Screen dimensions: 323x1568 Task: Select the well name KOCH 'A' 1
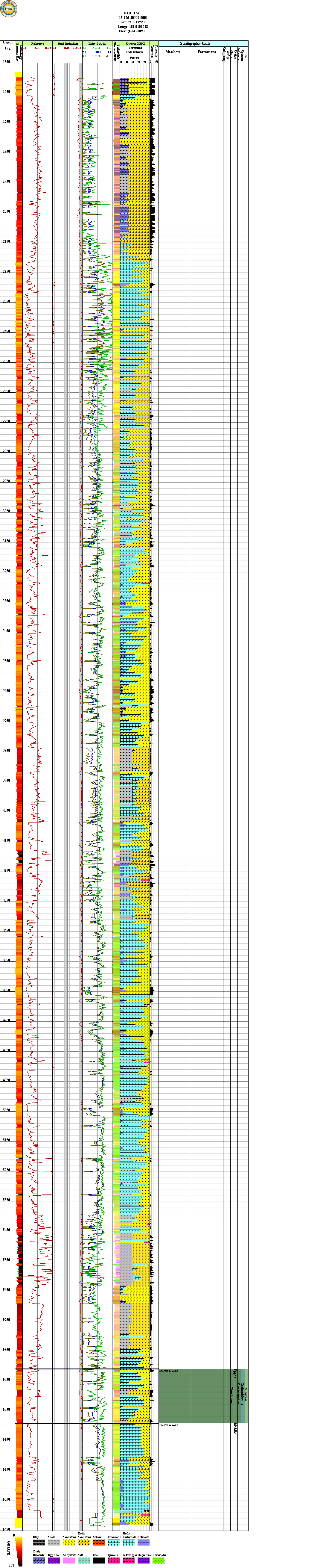(133, 12)
